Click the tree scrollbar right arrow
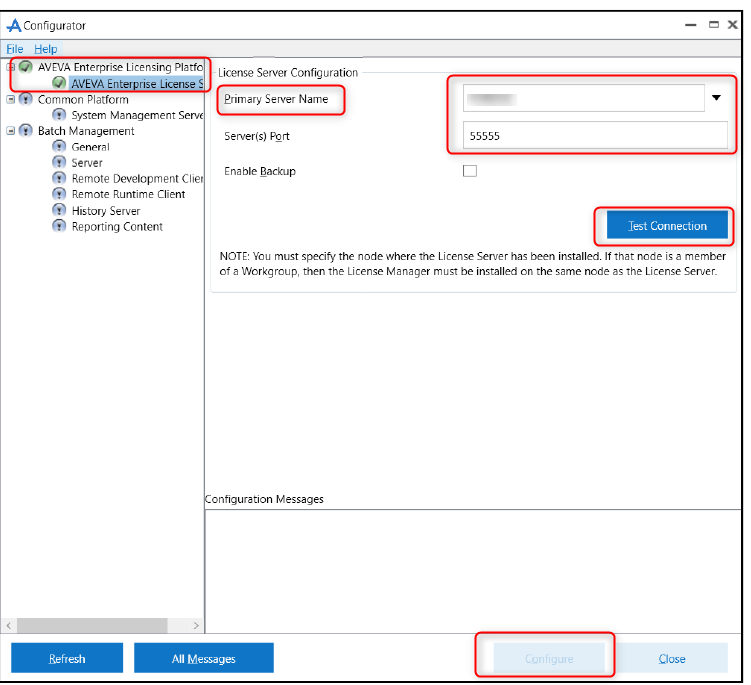The width and height of the screenshot is (751, 685). [196, 626]
